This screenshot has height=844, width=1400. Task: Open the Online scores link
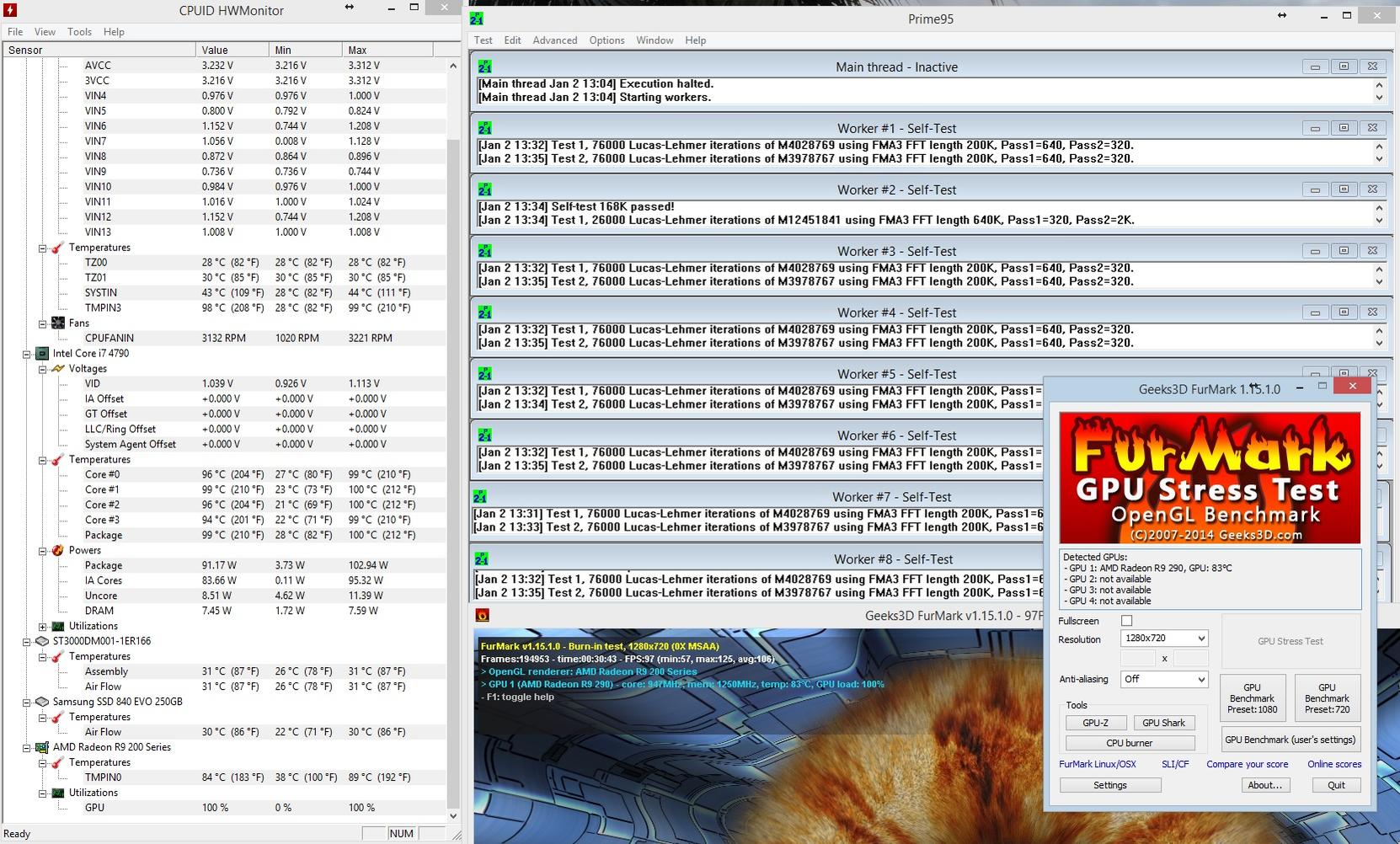click(1334, 764)
